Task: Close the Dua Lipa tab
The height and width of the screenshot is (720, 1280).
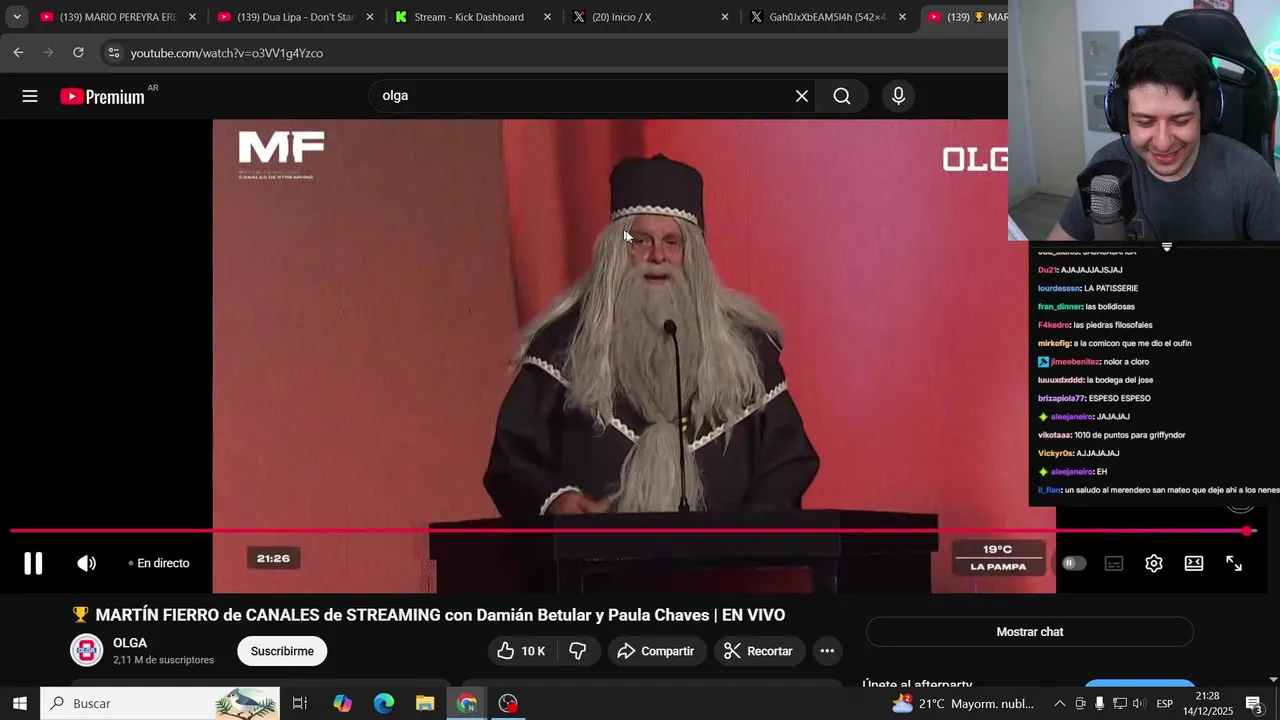Action: pos(370,17)
